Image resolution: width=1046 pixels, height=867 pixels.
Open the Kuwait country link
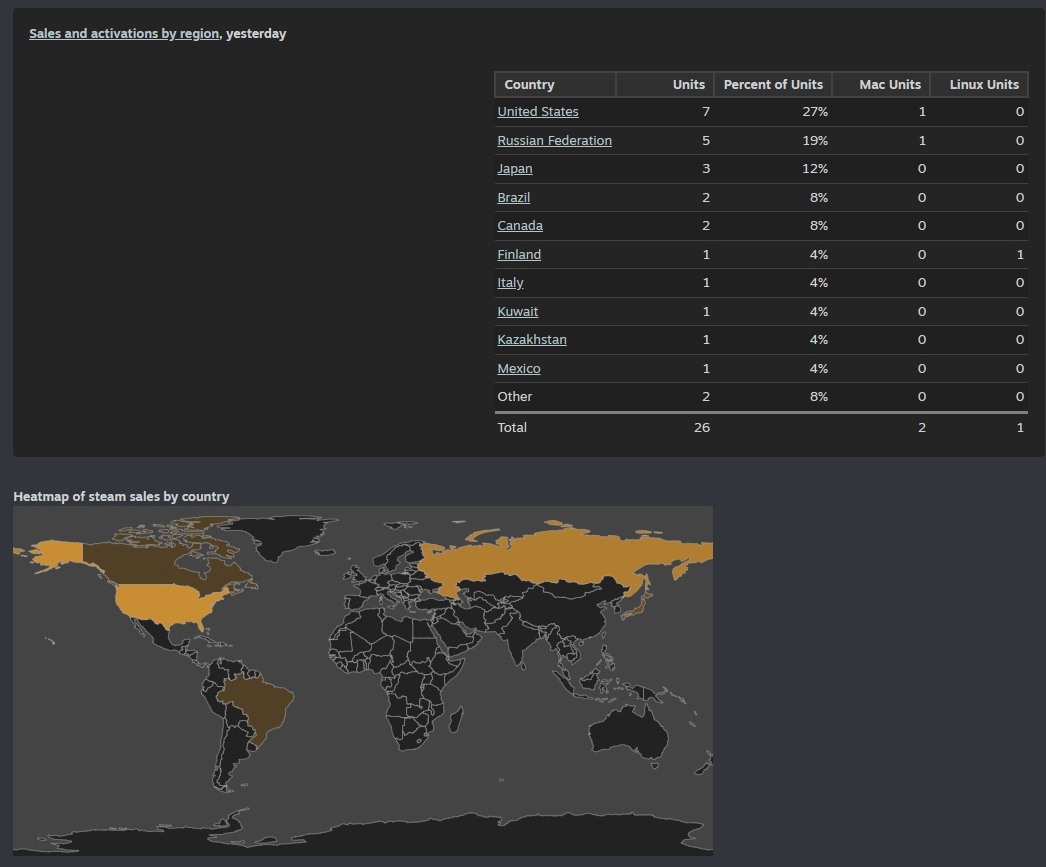pyautogui.click(x=518, y=311)
